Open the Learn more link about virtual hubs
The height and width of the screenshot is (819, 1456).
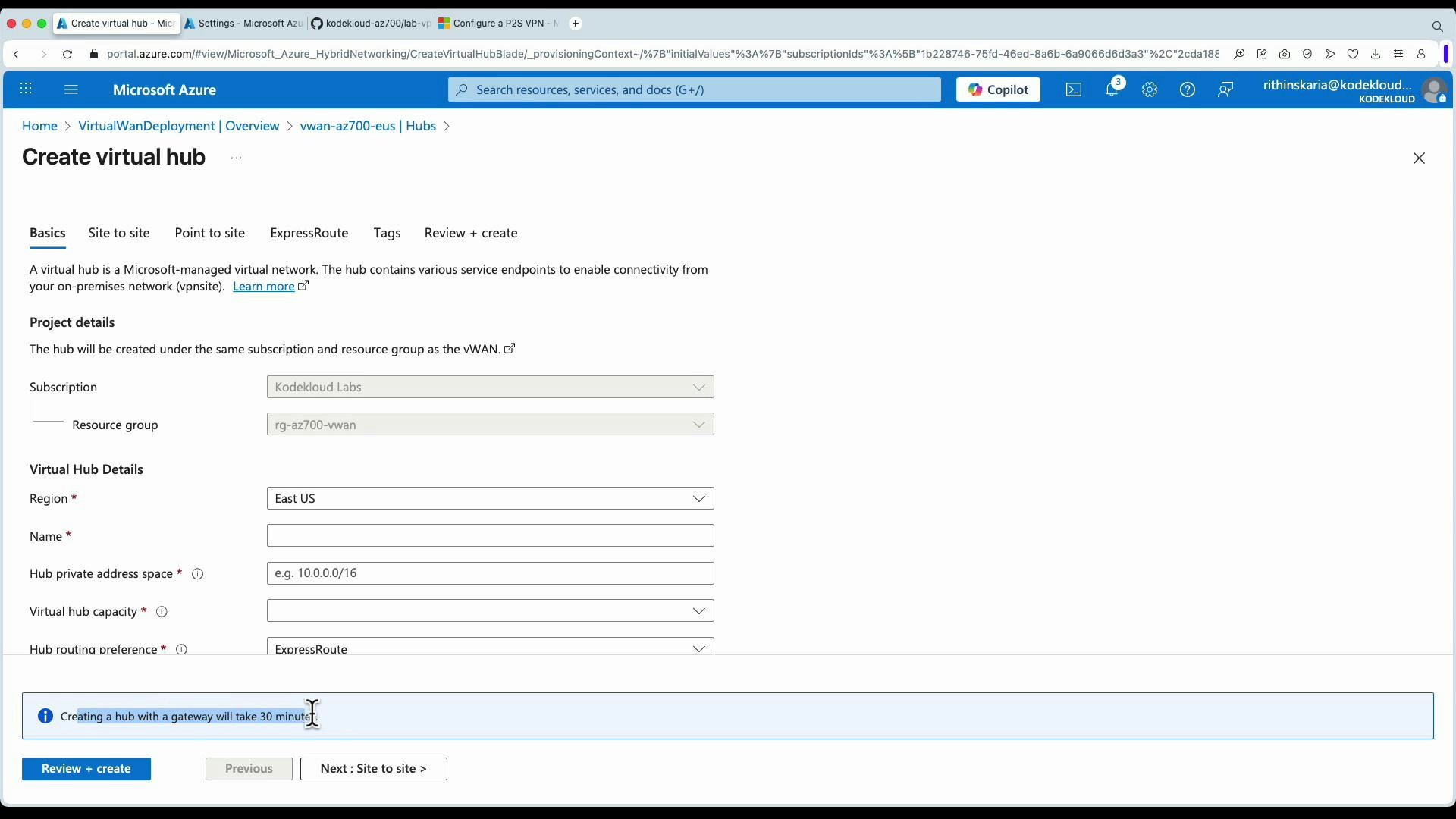[262, 286]
